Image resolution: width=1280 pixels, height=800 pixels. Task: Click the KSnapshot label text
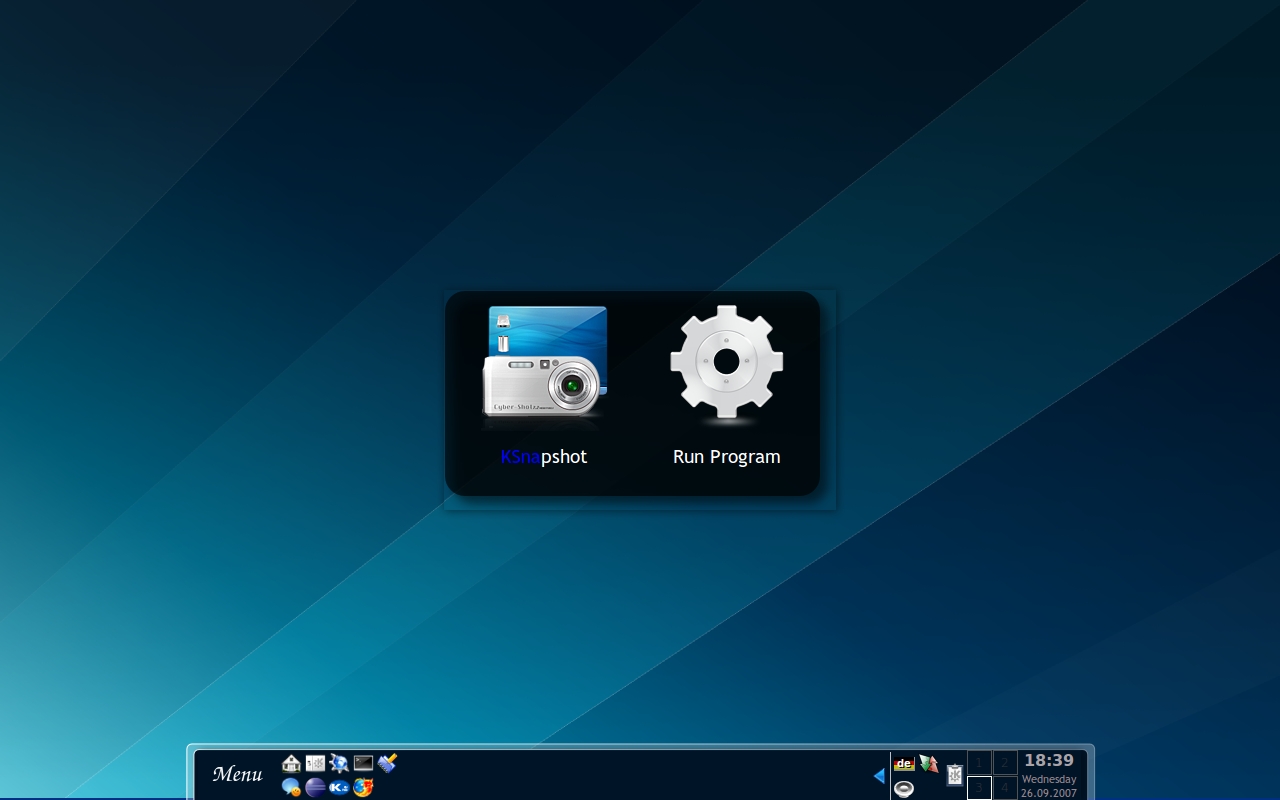(544, 457)
